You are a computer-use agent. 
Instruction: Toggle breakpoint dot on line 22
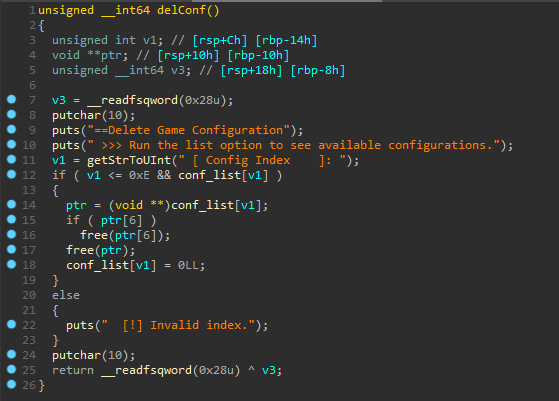(x=11, y=324)
